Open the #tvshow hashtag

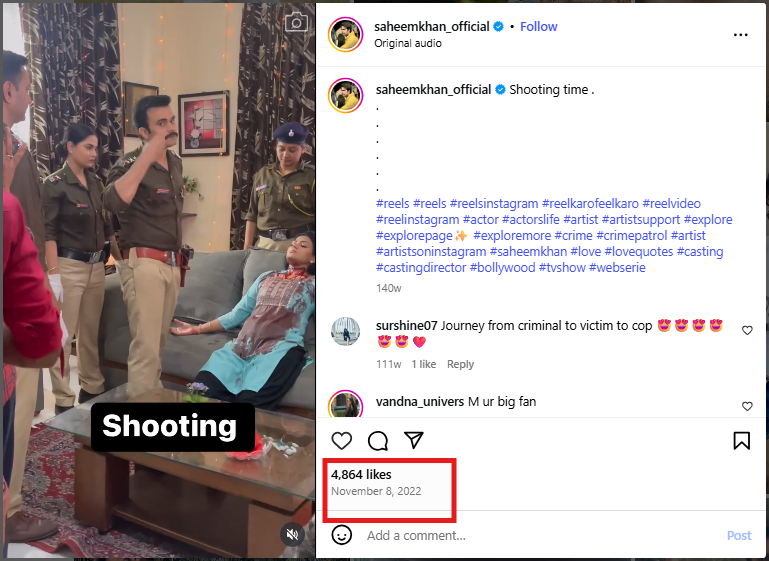click(x=562, y=268)
